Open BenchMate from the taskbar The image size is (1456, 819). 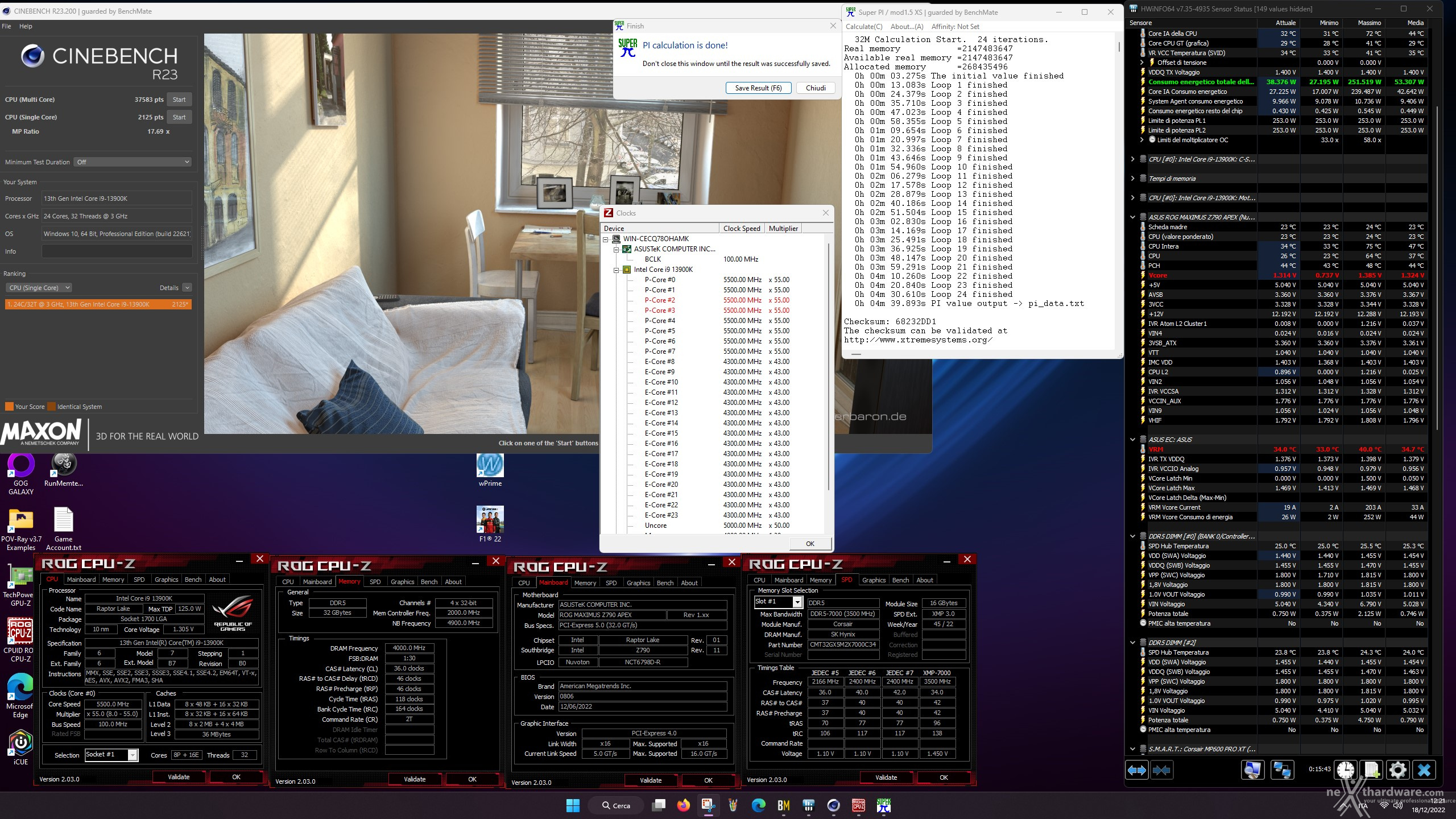tap(783, 805)
